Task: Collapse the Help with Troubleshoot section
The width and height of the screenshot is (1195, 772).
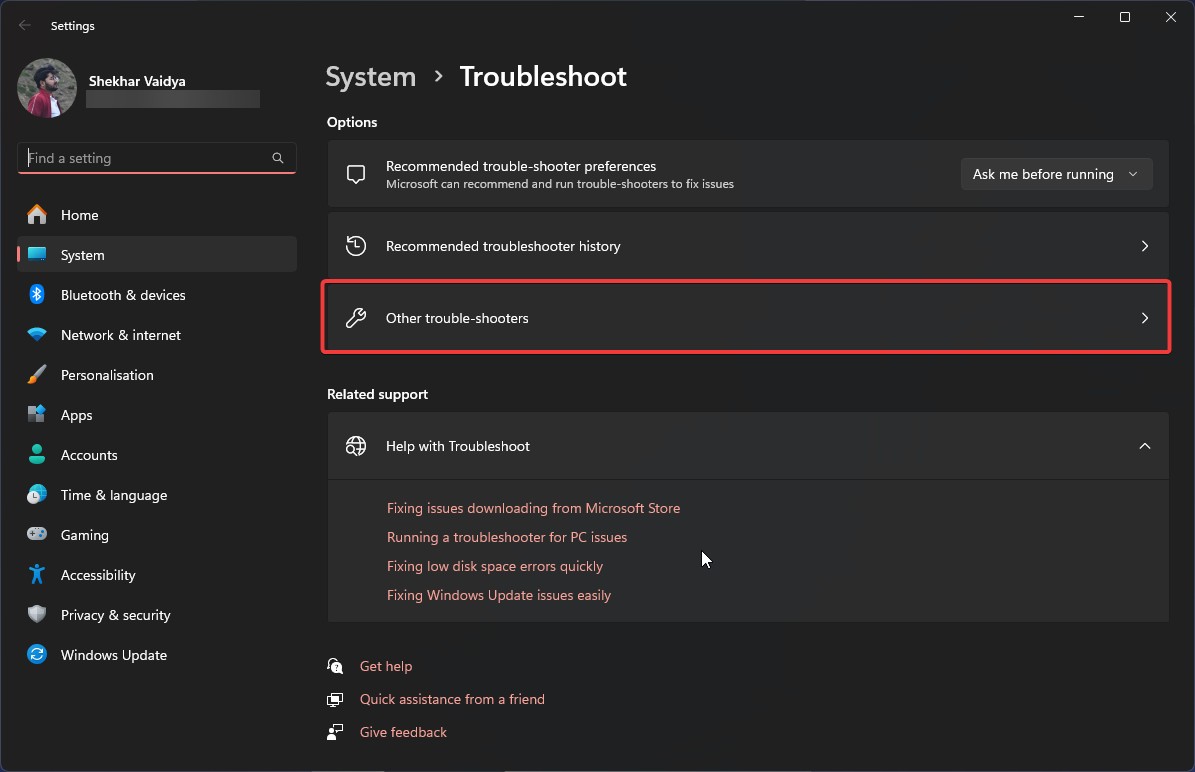Action: [x=1144, y=446]
